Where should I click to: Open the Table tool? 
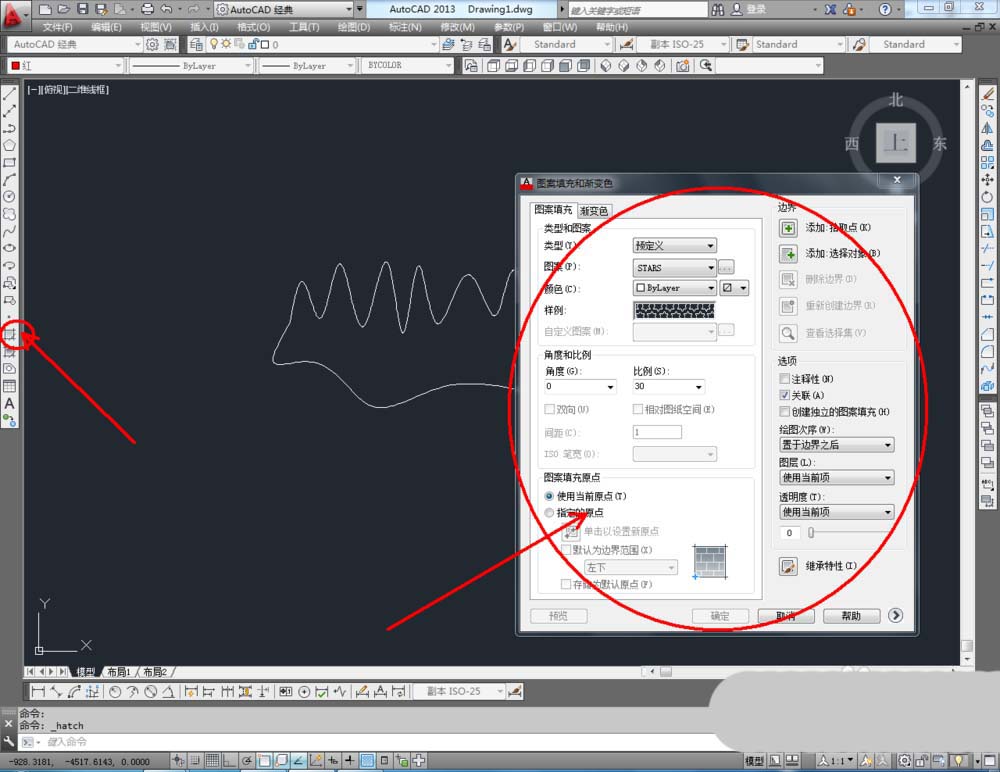[9, 386]
